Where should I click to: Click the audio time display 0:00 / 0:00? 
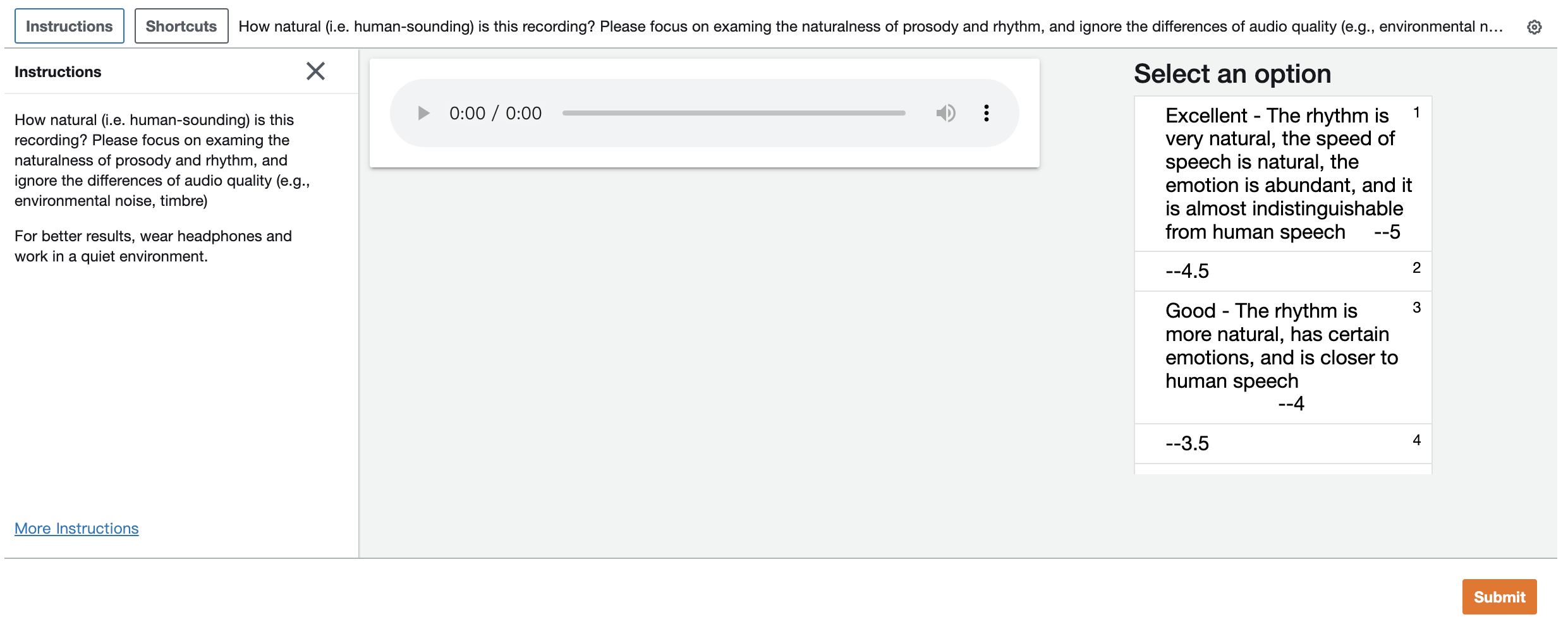[x=495, y=114]
